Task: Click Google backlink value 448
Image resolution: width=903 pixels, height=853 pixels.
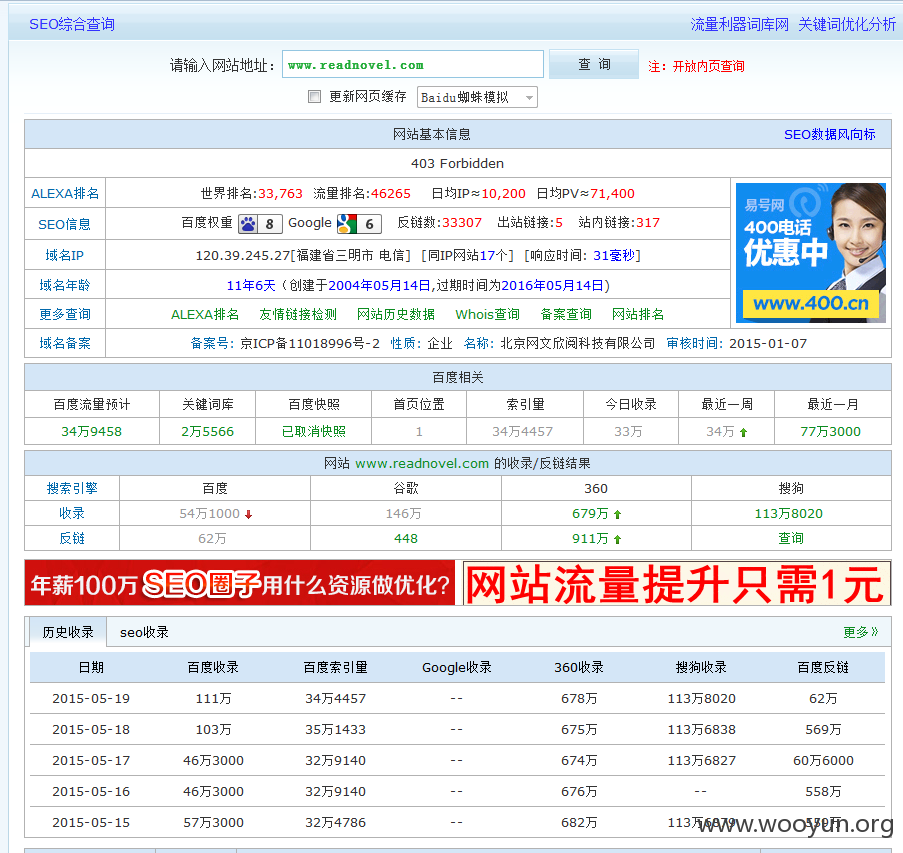Action: [x=406, y=539]
